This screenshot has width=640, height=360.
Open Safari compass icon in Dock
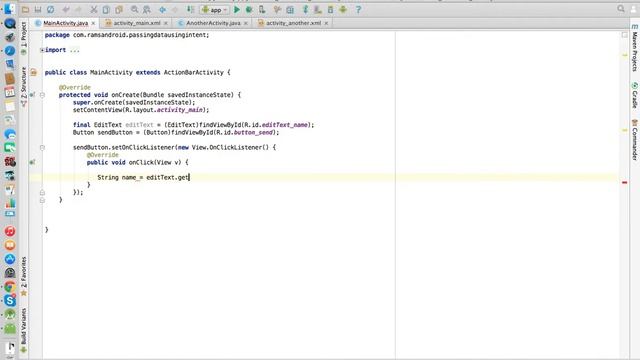coord(10,51)
